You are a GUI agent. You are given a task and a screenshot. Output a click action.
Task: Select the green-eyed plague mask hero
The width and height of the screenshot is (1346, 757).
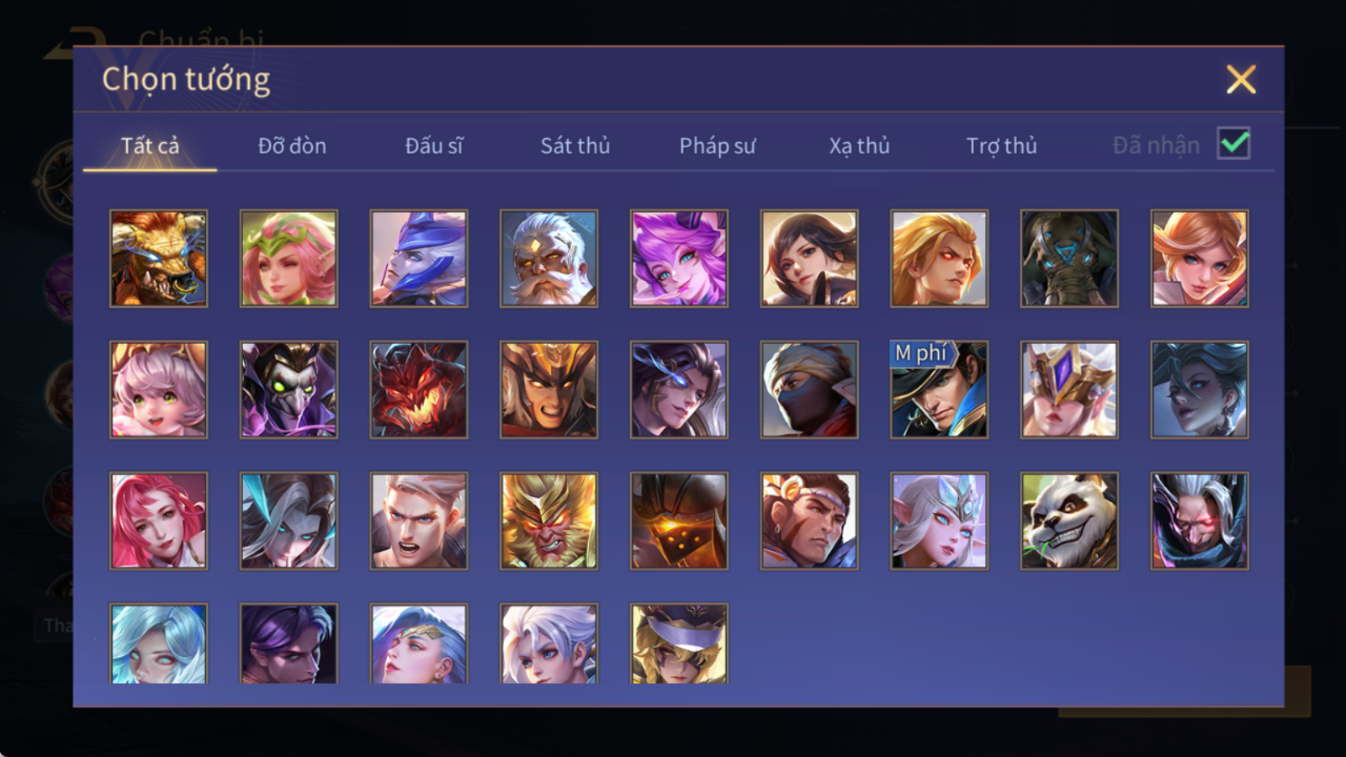point(289,390)
